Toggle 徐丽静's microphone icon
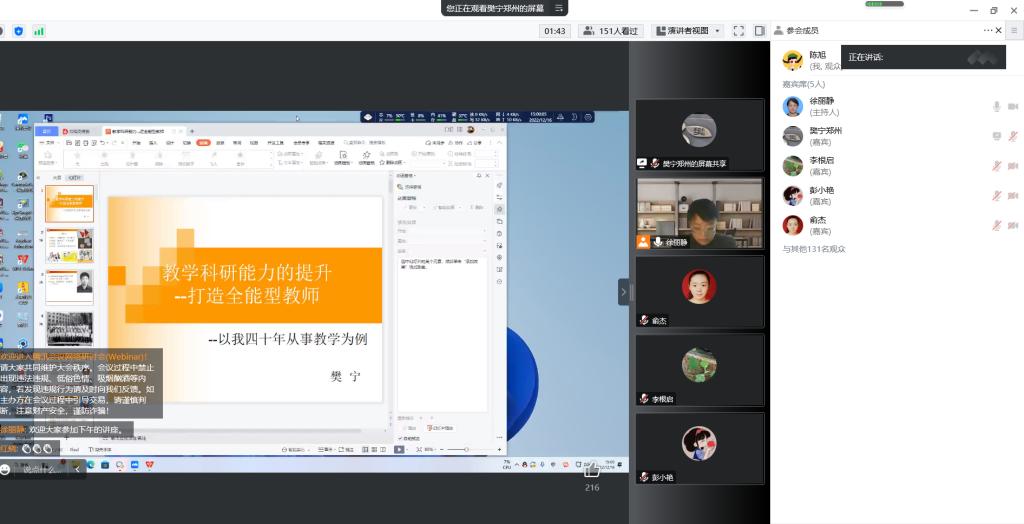 click(996, 107)
